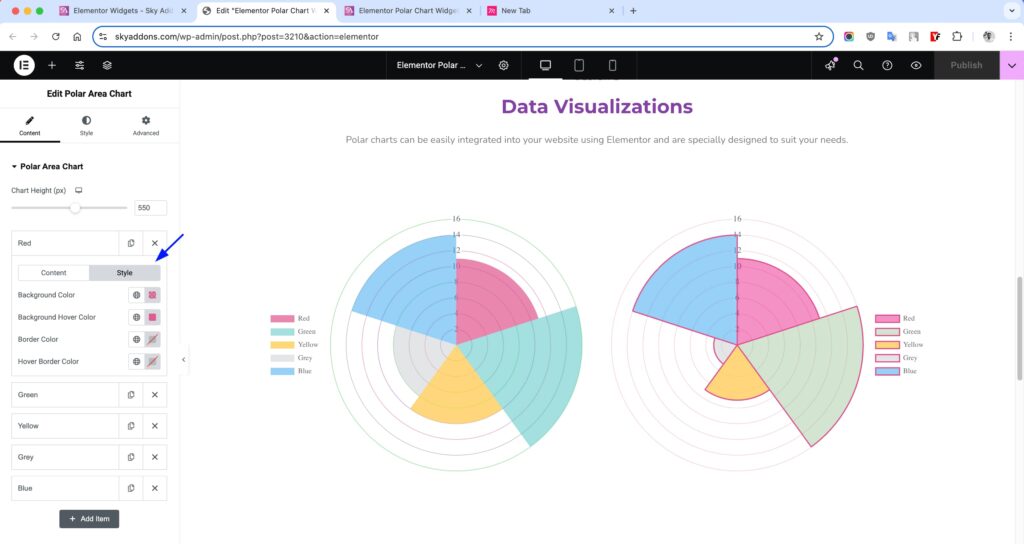Remove the Blue item
The height and width of the screenshot is (544, 1024).
[x=155, y=488]
